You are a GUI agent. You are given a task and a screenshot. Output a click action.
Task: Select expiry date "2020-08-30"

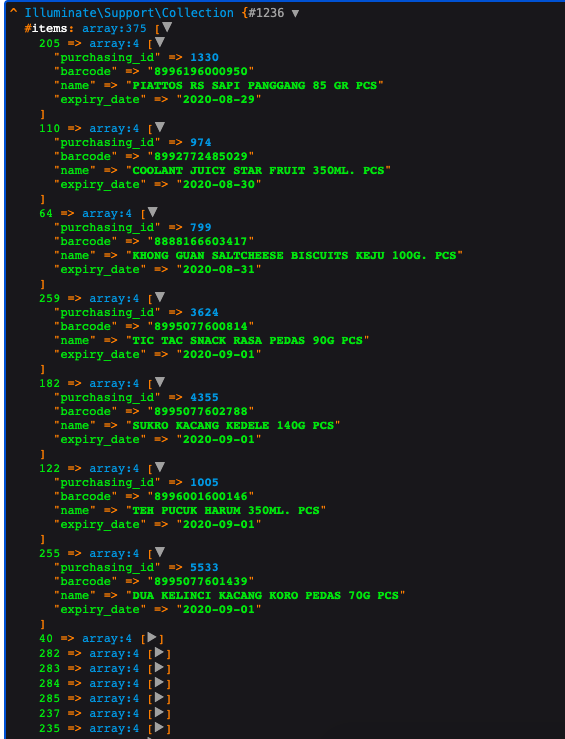coord(219,185)
